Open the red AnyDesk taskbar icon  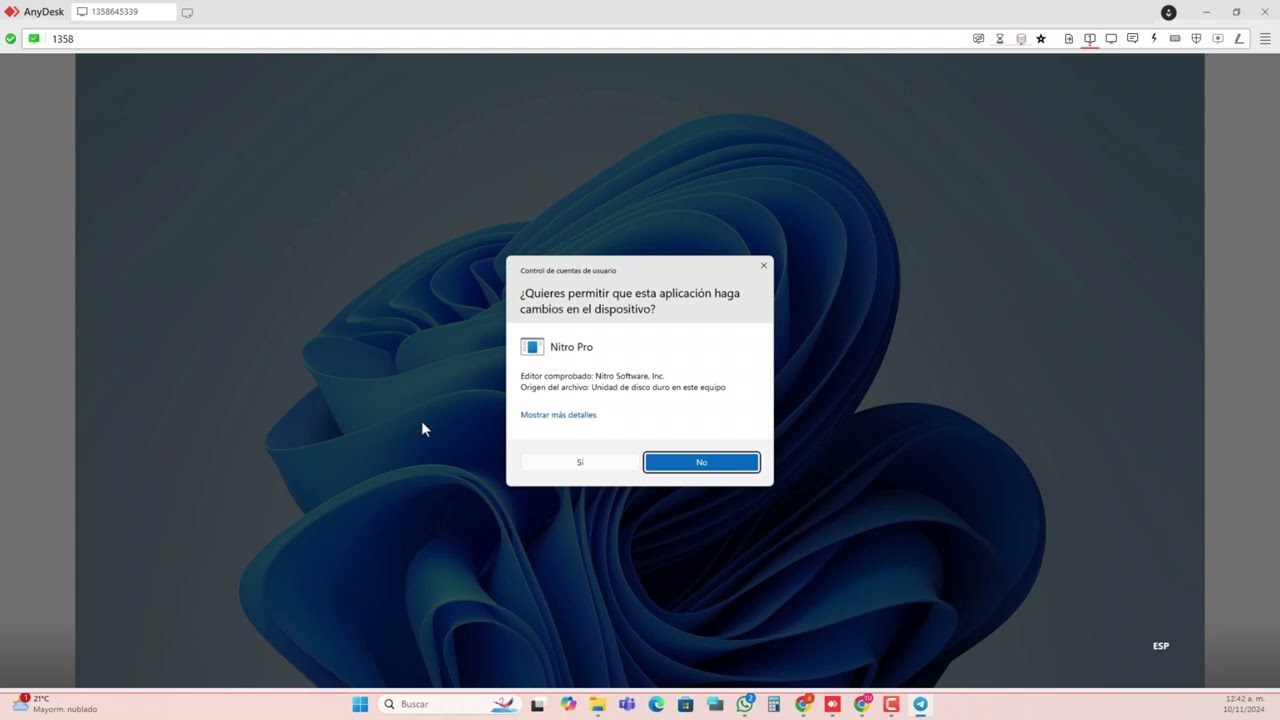tap(832, 704)
